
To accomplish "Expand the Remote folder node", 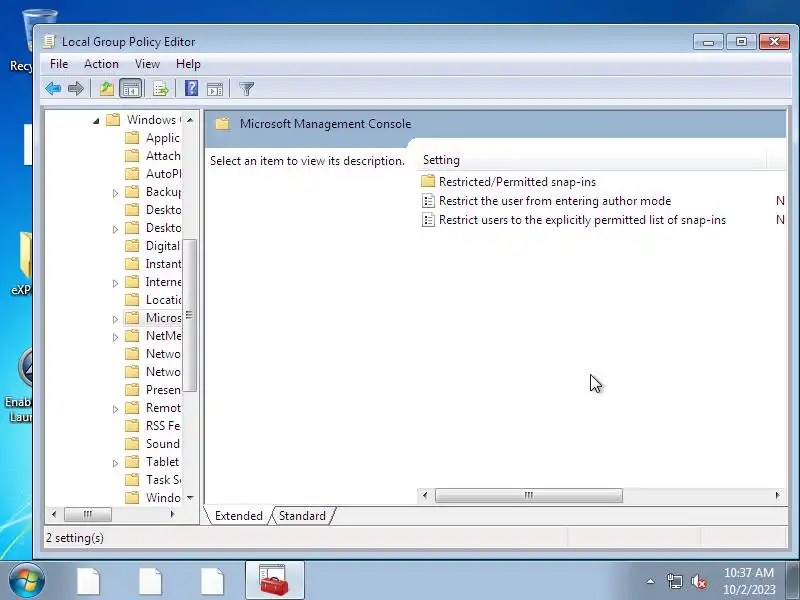I will [x=115, y=409].
